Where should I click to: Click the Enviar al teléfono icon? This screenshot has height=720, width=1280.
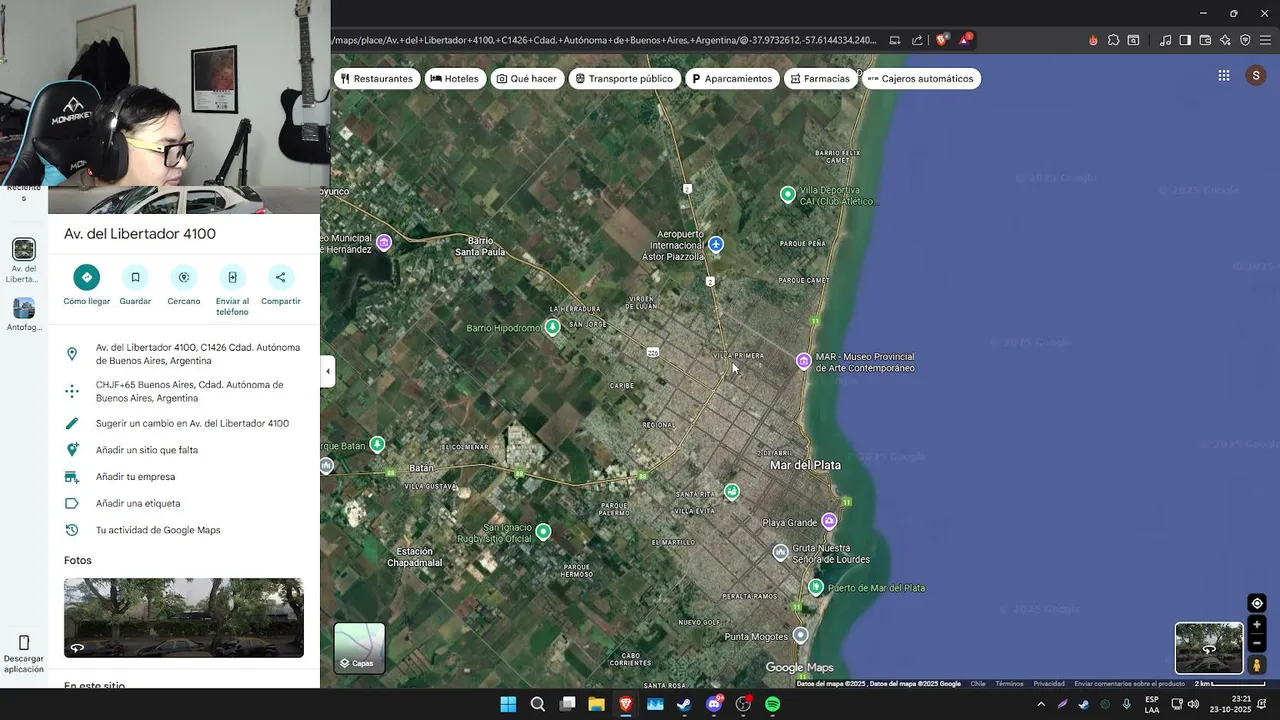click(x=232, y=277)
